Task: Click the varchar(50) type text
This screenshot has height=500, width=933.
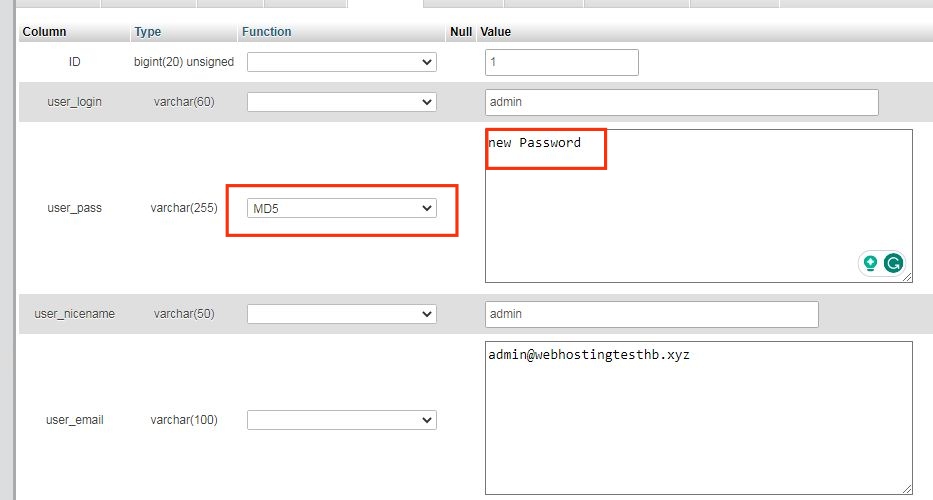Action: click(184, 314)
